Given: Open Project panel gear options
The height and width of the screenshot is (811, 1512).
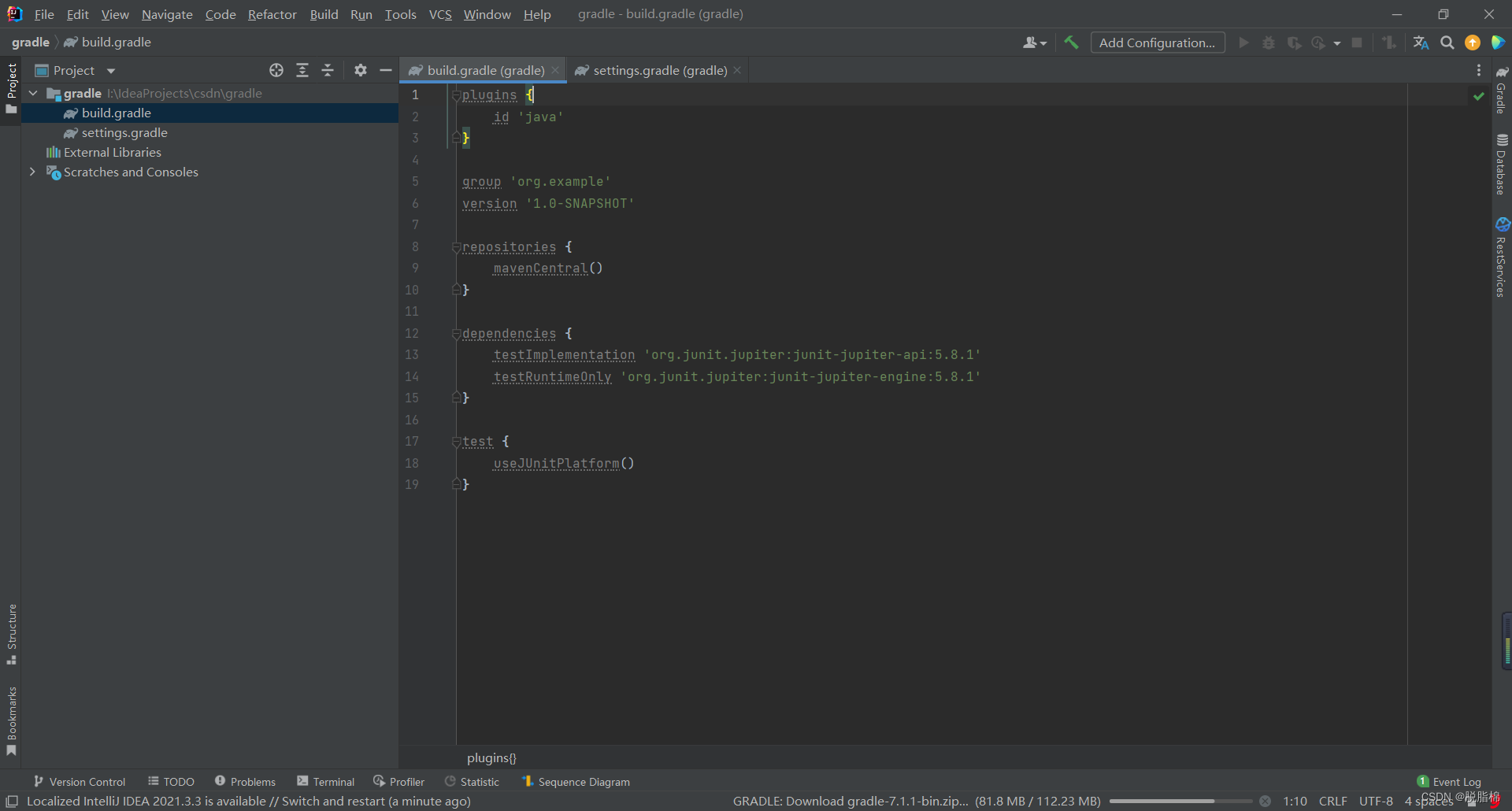Looking at the screenshot, I should coord(361,70).
